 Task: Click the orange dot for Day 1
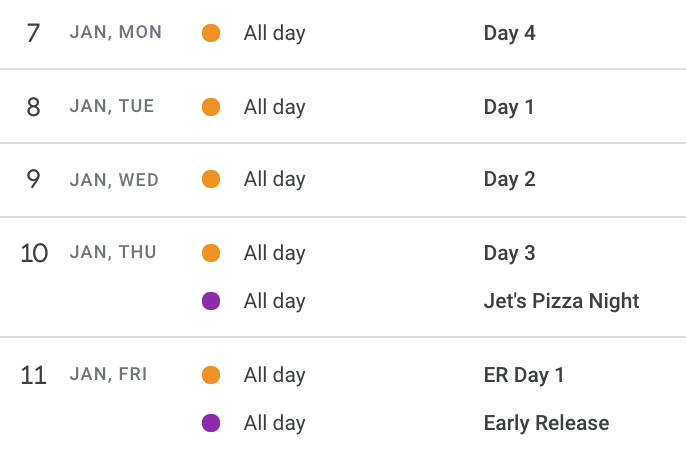(211, 107)
